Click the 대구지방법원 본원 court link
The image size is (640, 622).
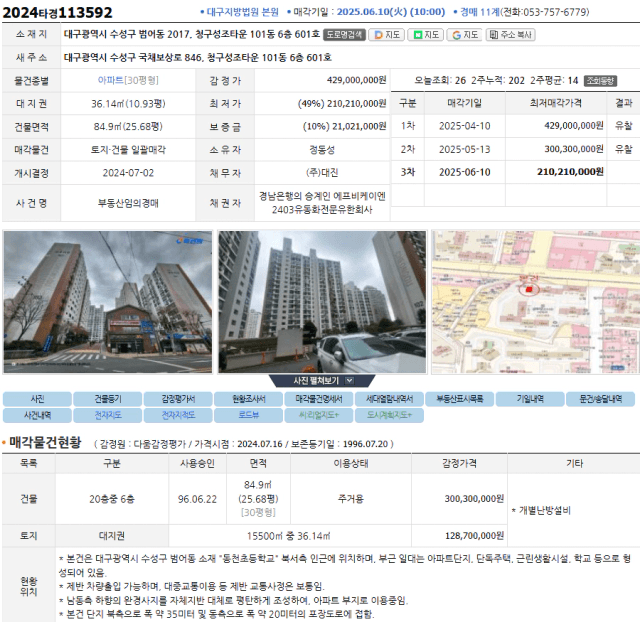click(x=242, y=12)
